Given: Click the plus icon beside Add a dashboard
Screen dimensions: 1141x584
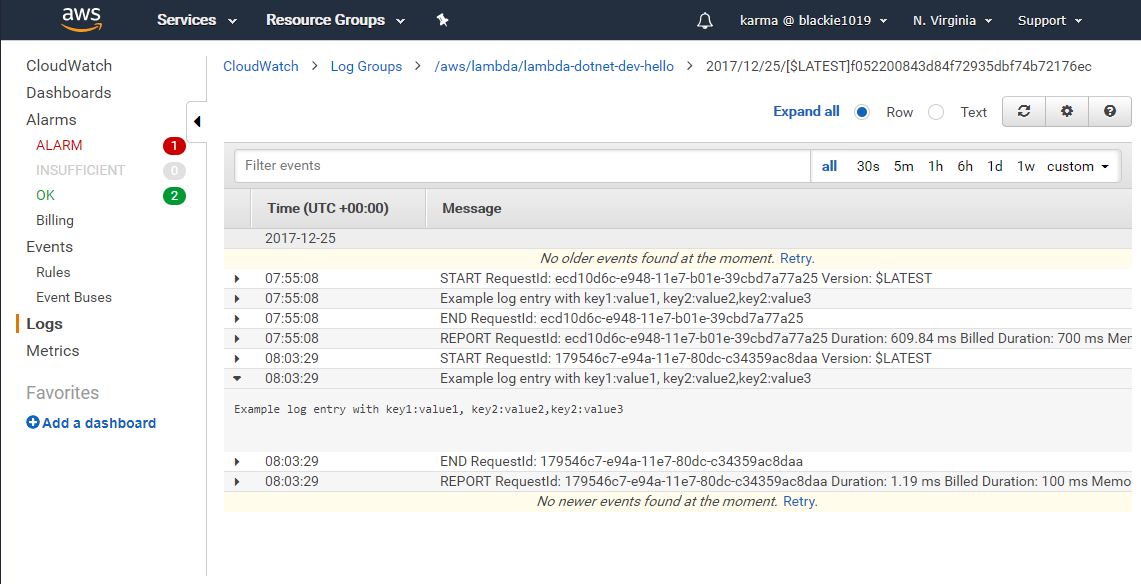Looking at the screenshot, I should tap(33, 423).
